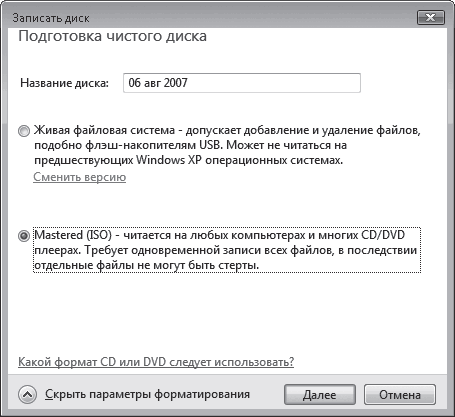Click the circular chevron icon beside Скрыть параметры форматирования

coord(27,395)
